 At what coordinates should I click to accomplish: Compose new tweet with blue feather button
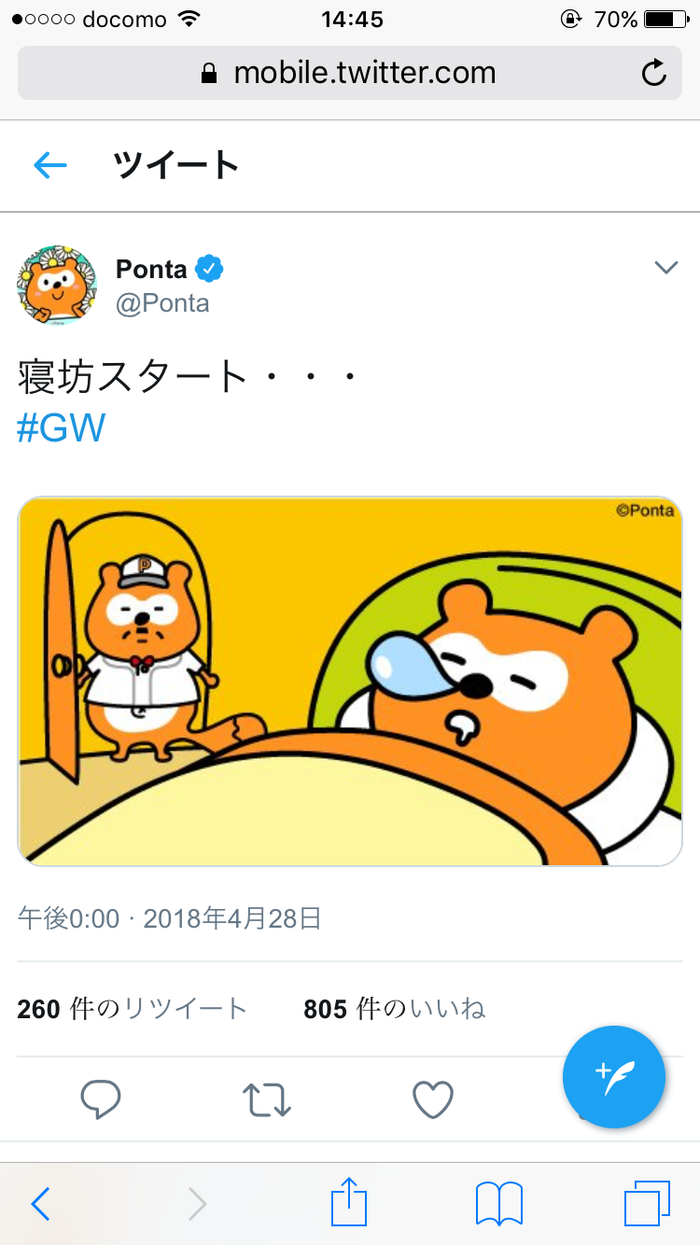pos(614,1077)
